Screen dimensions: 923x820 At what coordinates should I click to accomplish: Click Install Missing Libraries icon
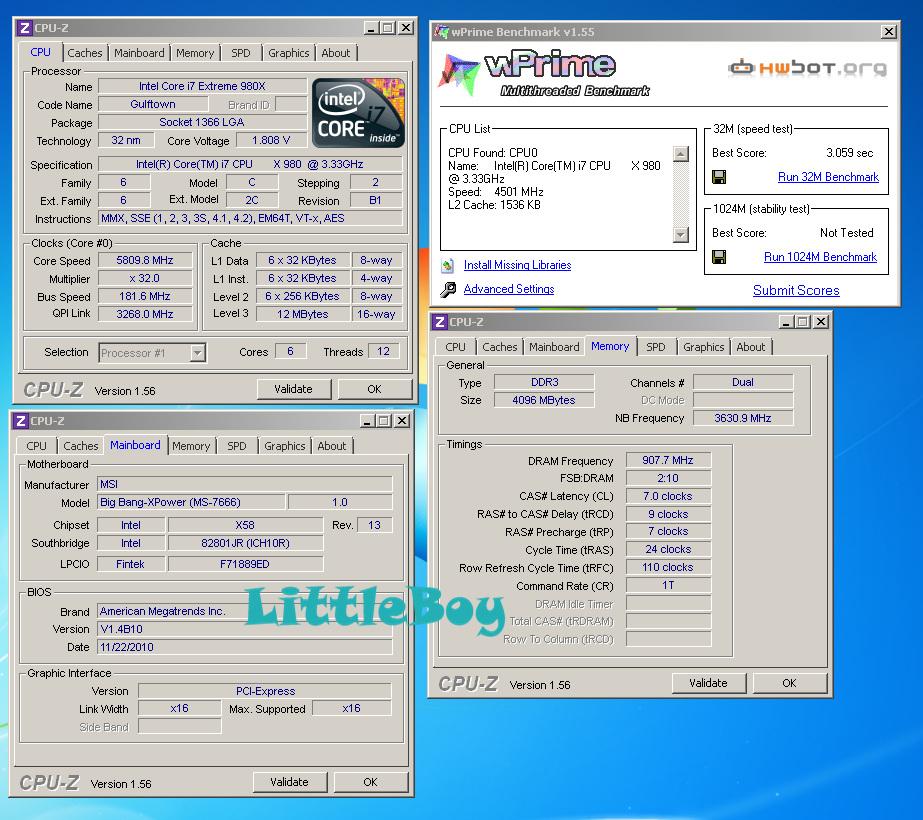(447, 265)
